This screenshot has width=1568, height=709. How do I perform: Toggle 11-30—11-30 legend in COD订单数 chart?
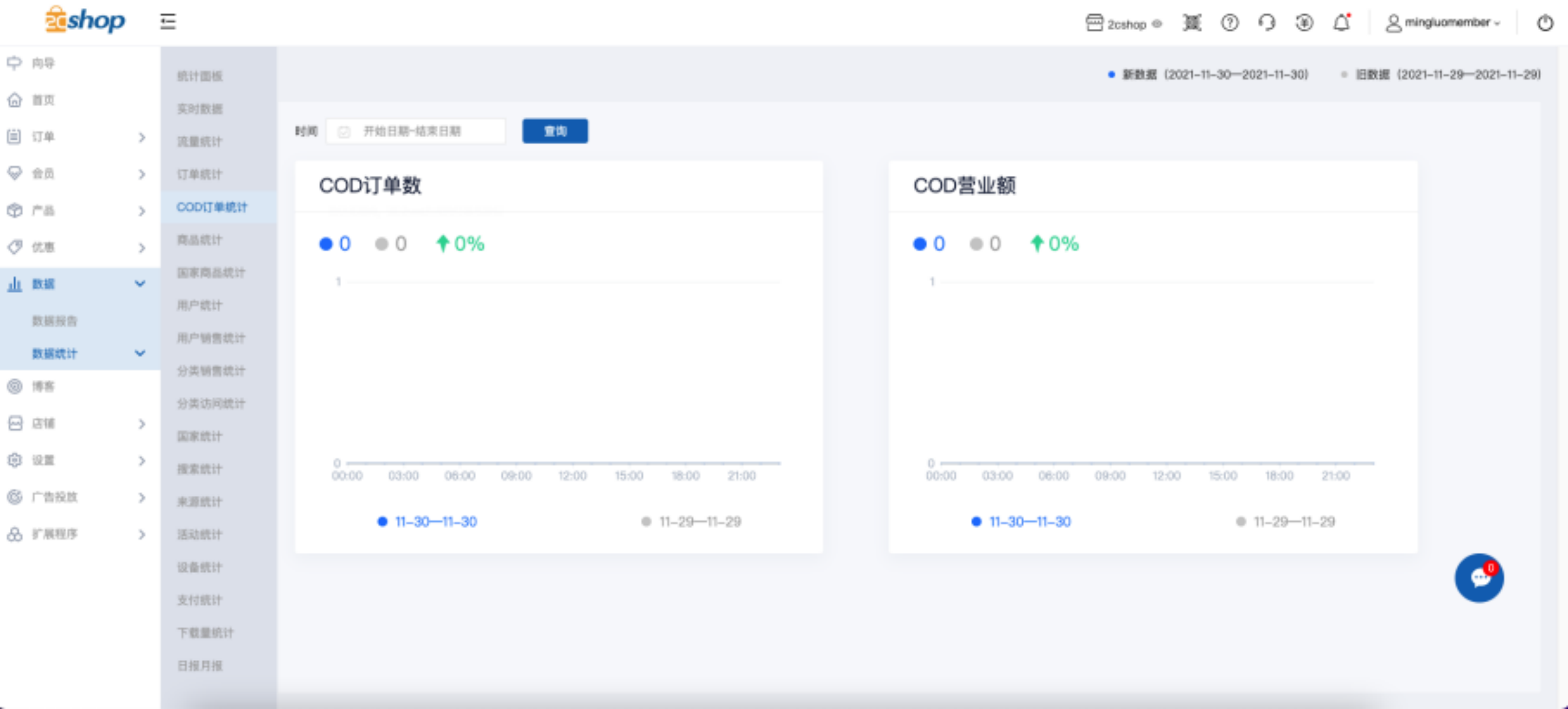point(427,521)
